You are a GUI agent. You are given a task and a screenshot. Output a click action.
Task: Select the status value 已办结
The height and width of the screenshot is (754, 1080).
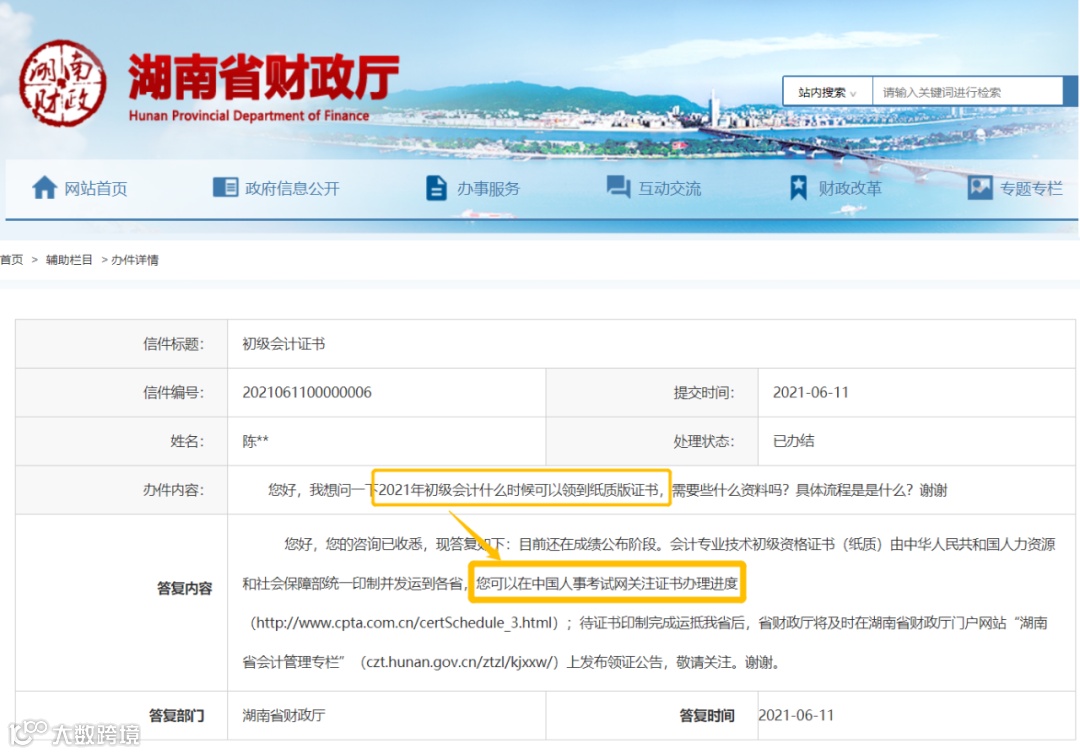[x=793, y=441]
